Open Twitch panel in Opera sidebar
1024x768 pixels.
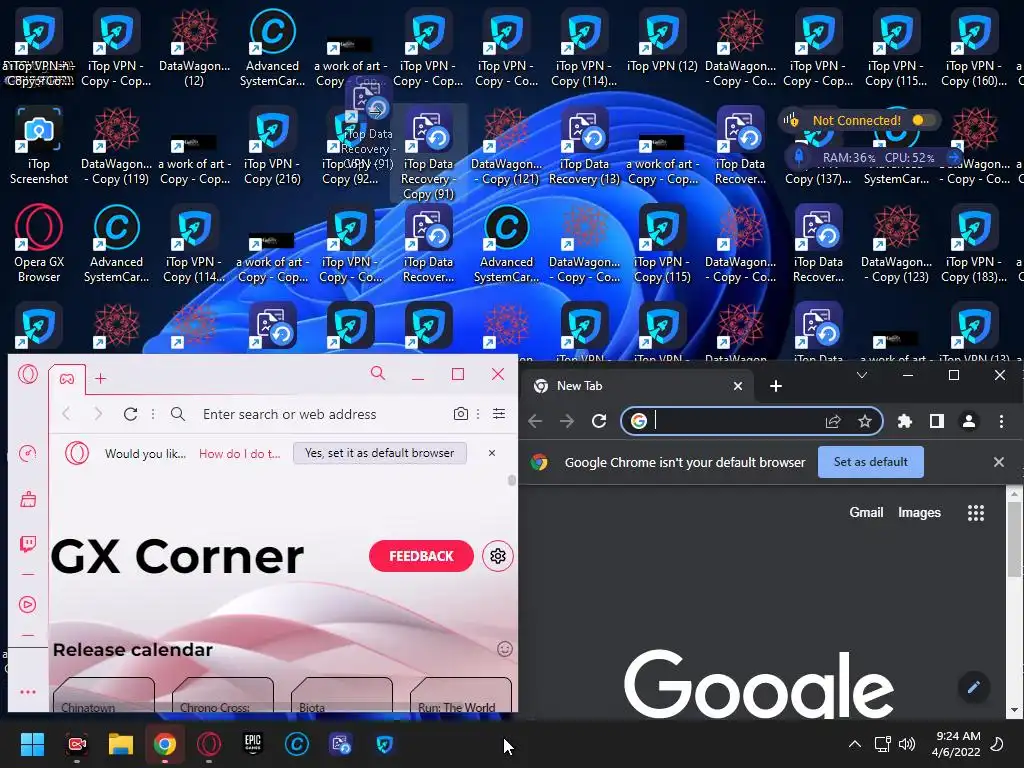27,544
